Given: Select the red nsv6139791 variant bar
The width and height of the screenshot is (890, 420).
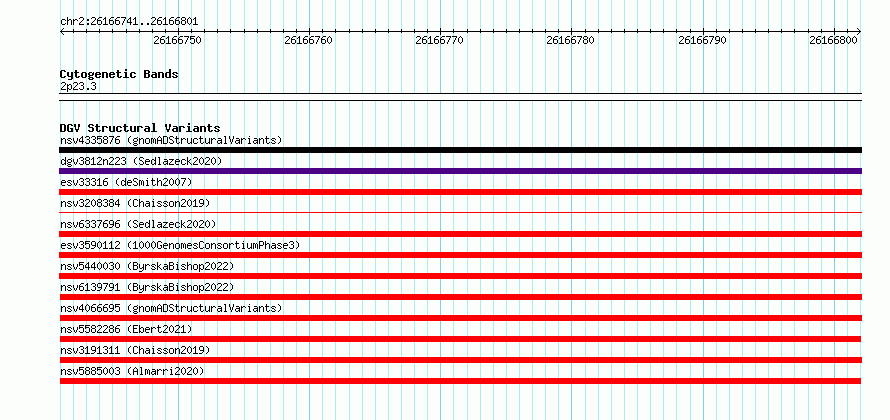Looking at the screenshot, I should point(460,297).
